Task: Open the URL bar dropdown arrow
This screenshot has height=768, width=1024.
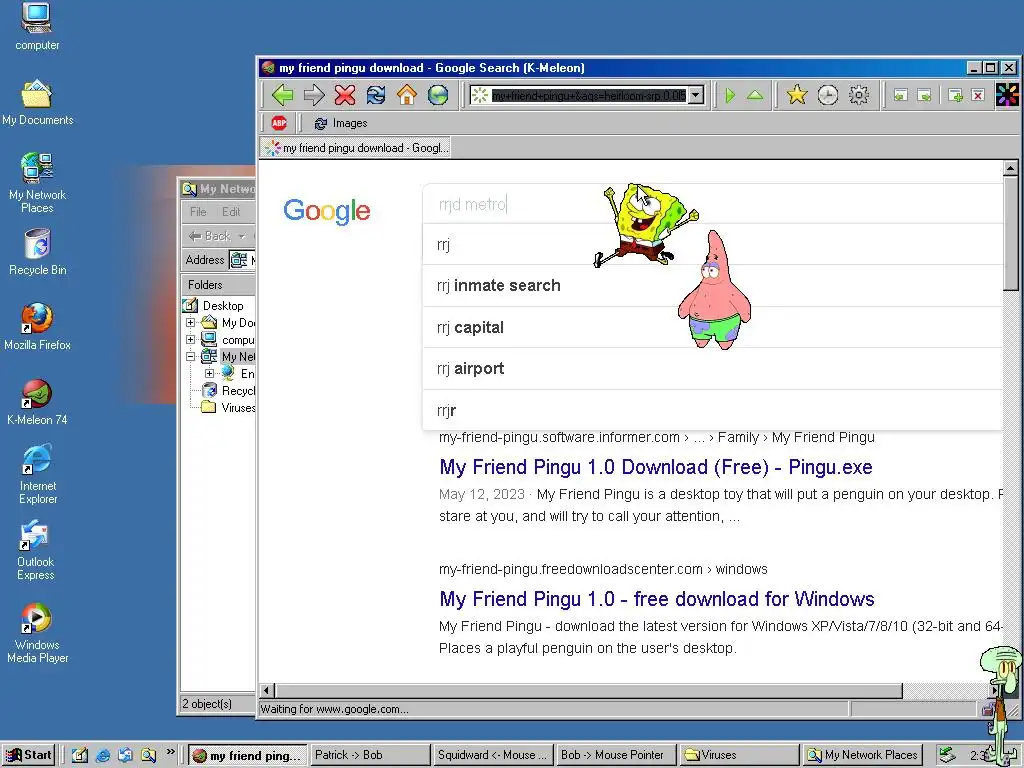Action: [696, 95]
